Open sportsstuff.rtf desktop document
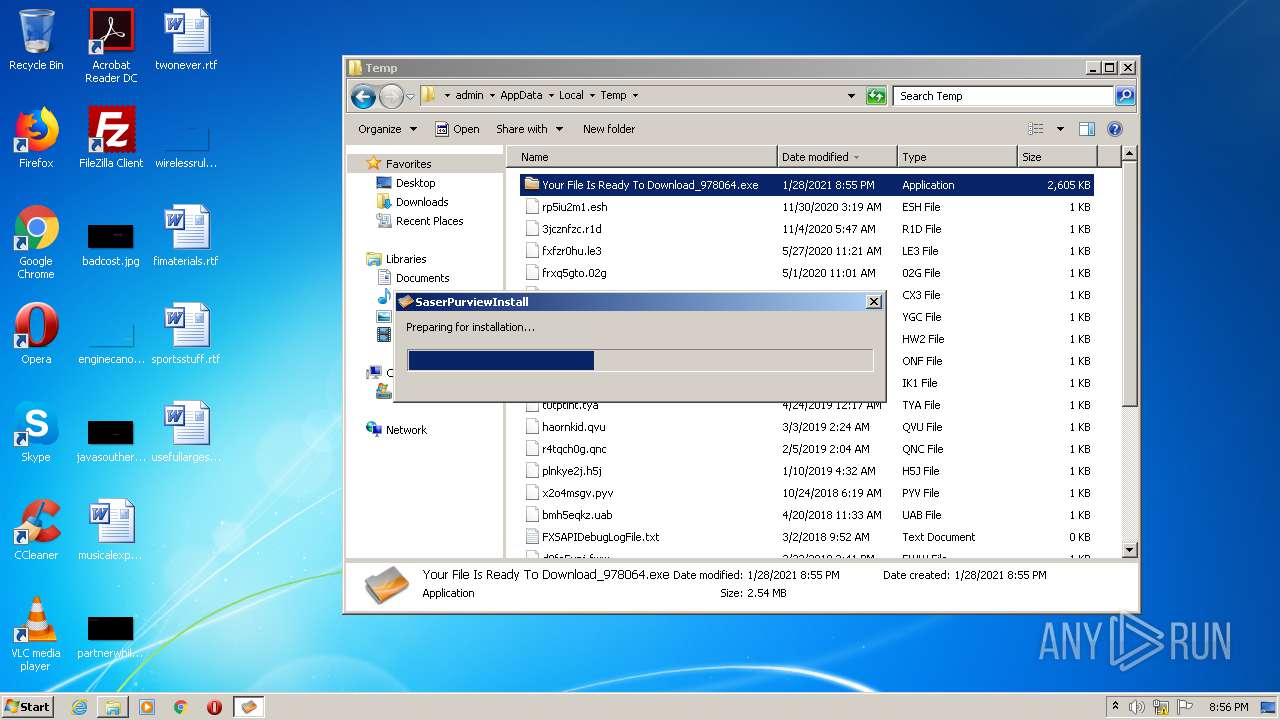This screenshot has width=1280, height=720. point(186,334)
